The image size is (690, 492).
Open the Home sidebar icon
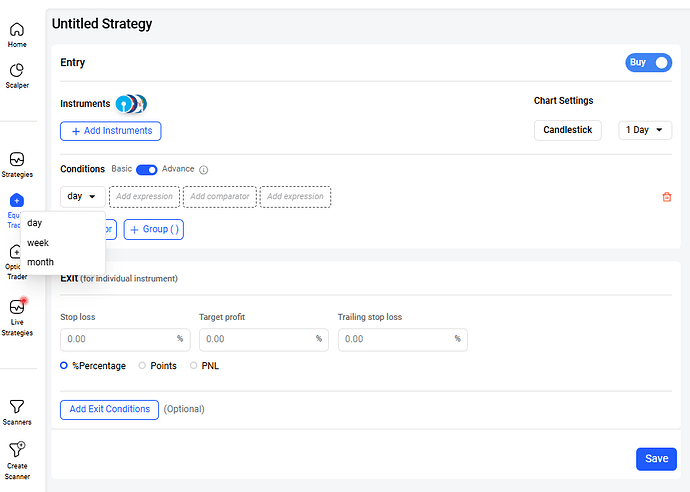tap(17, 30)
